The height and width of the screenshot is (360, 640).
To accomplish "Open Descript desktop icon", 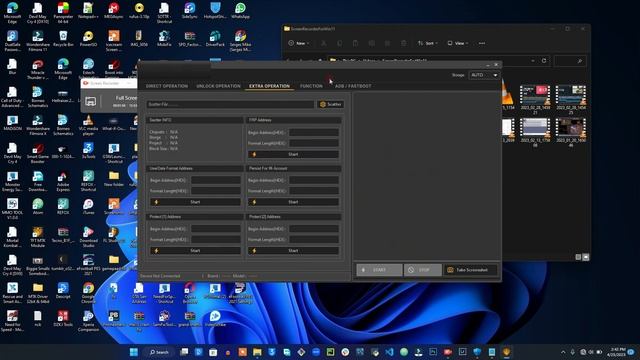I will 63,291.
